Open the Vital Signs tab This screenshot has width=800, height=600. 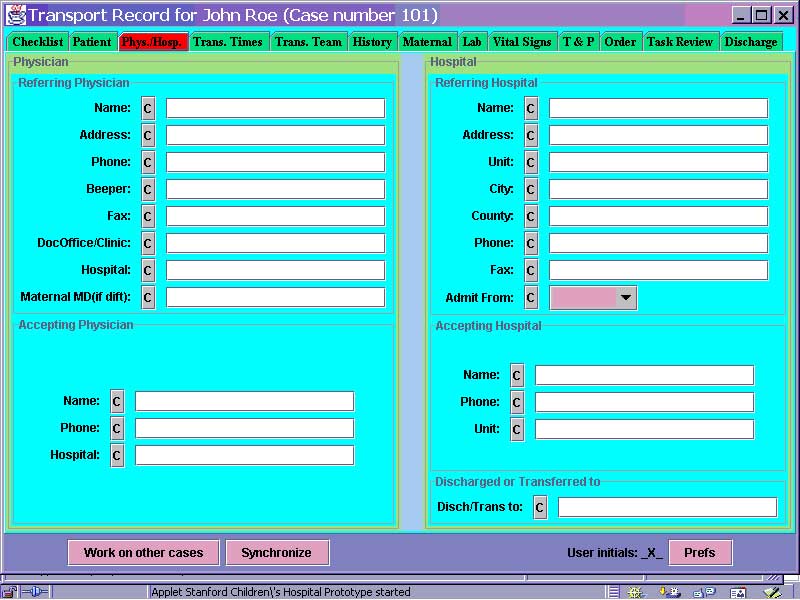[522, 42]
